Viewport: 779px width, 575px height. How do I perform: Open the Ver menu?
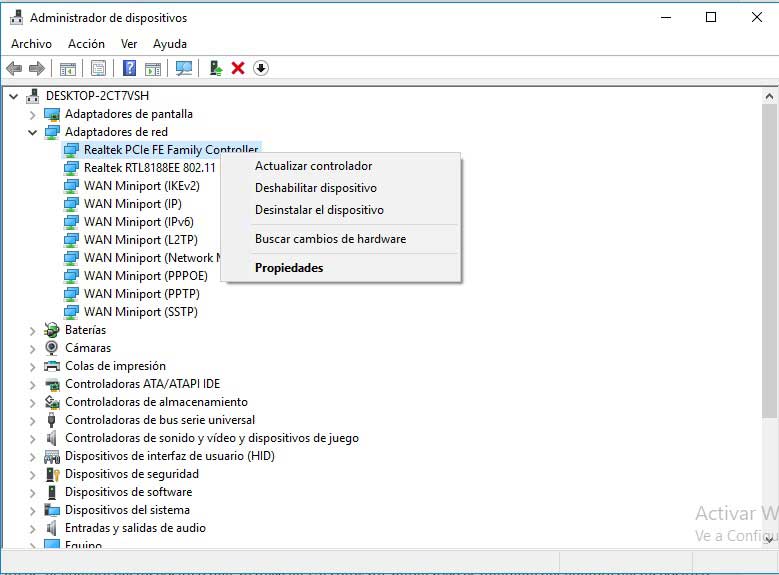(x=129, y=44)
